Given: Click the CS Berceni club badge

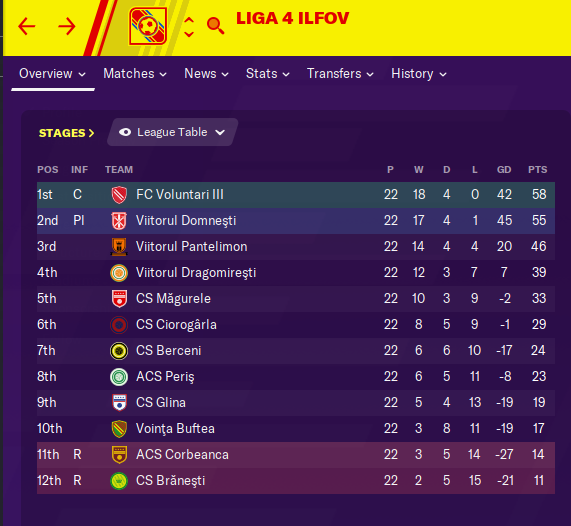Looking at the screenshot, I should click(119, 351).
